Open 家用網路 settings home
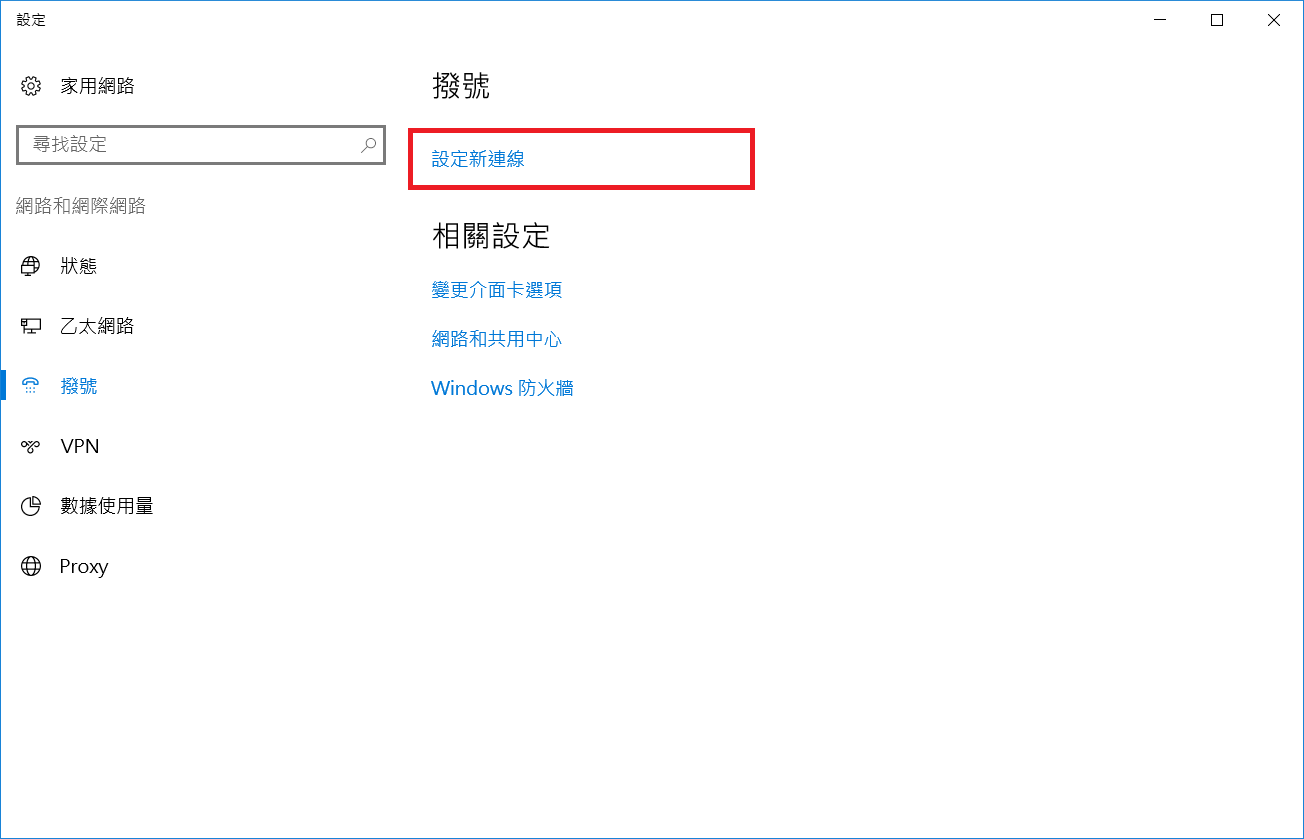The width and height of the screenshot is (1304, 839). click(97, 86)
